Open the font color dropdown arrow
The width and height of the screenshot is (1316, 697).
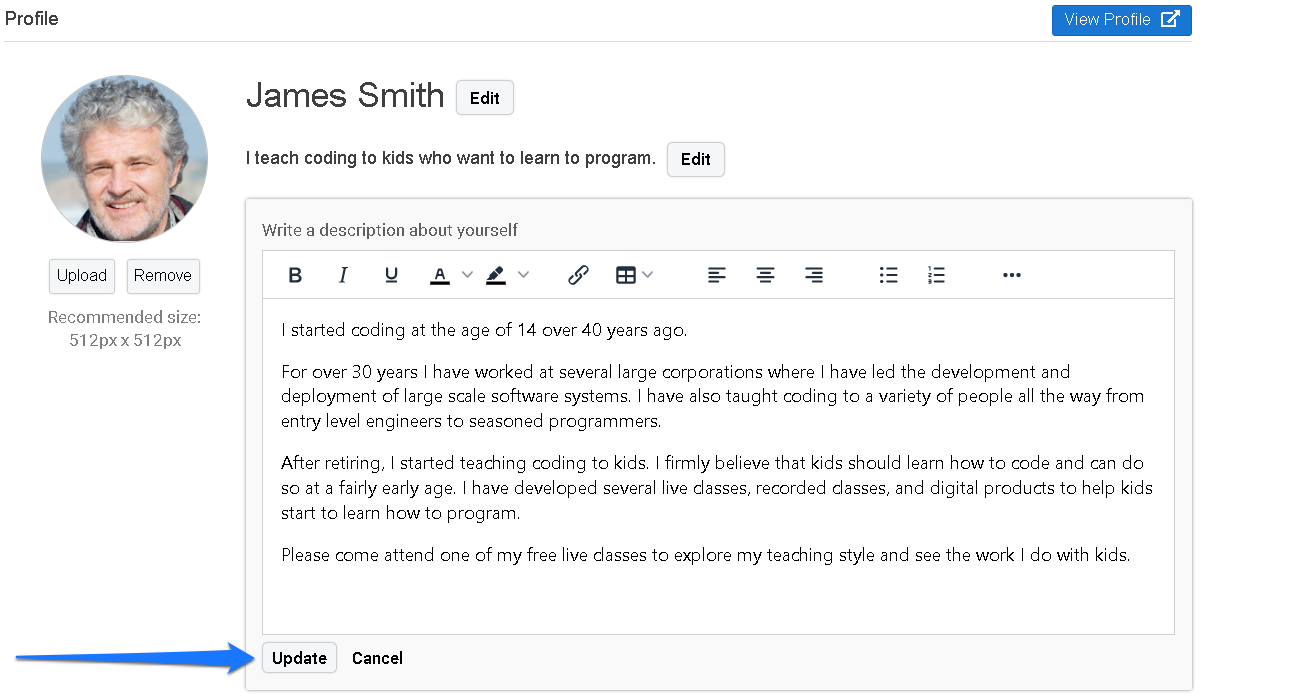tap(467, 275)
